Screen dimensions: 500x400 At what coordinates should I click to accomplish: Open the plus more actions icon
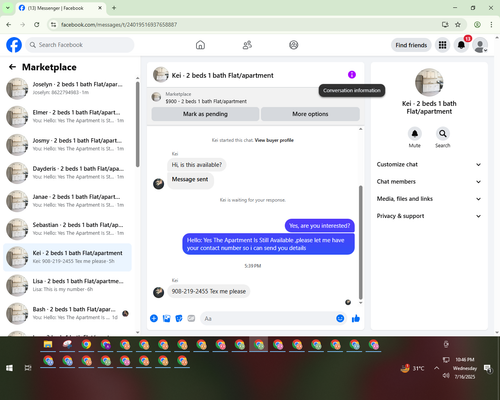pyautogui.click(x=154, y=318)
